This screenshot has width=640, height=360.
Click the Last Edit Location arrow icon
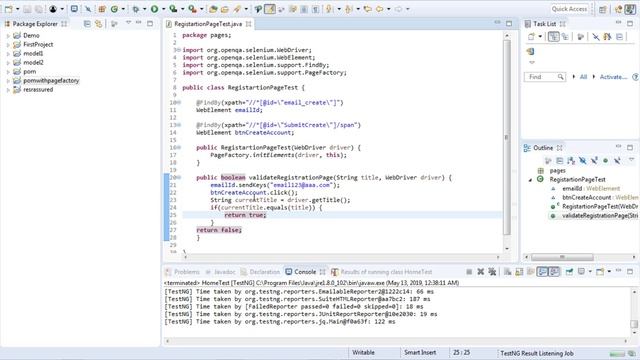pos(367,9)
